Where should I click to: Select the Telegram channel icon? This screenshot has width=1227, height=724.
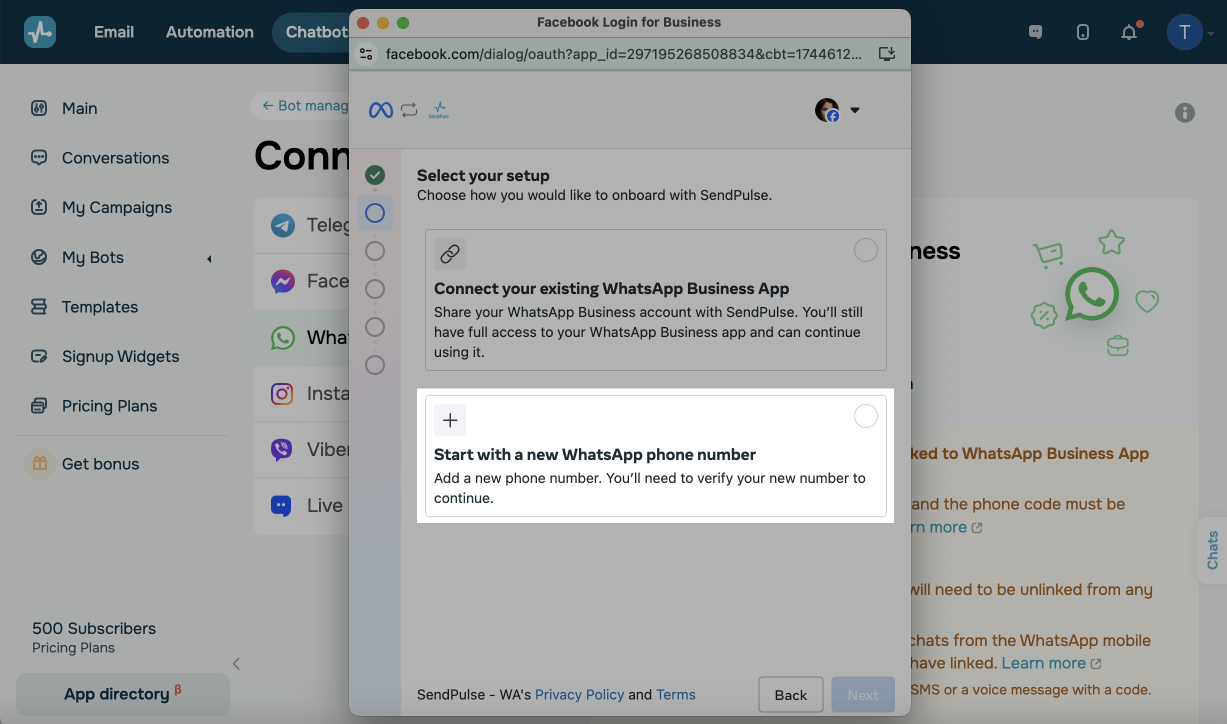pos(283,225)
